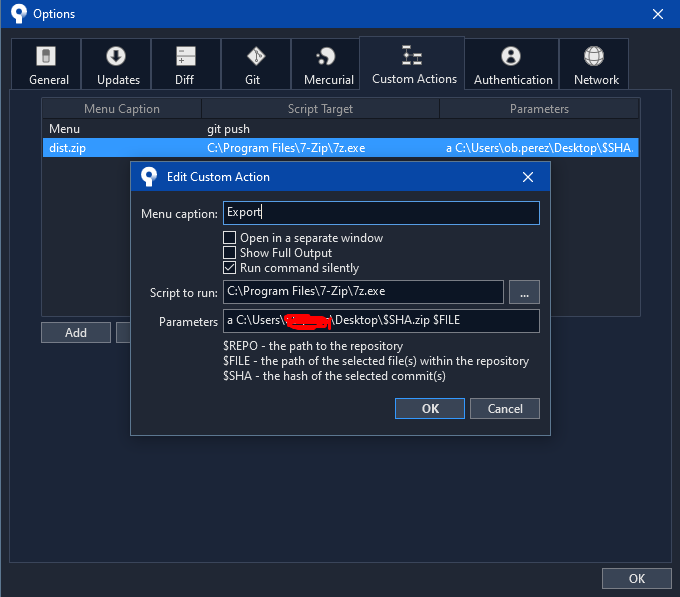The width and height of the screenshot is (680, 597).
Task: Click the Diff plus-minus icon
Action: tap(186, 56)
